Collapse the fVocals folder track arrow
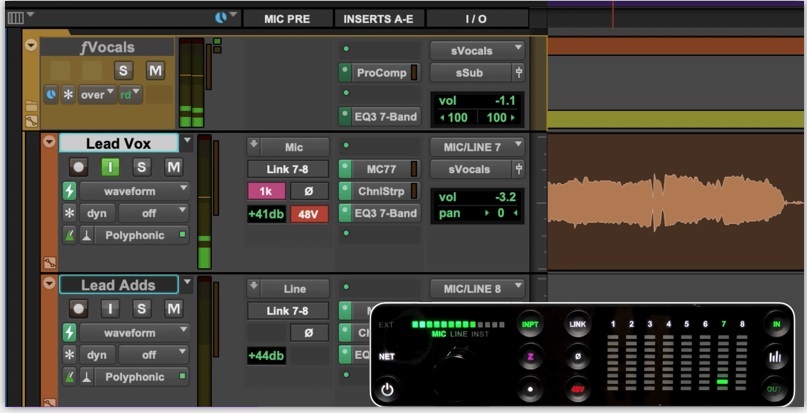 30,45
